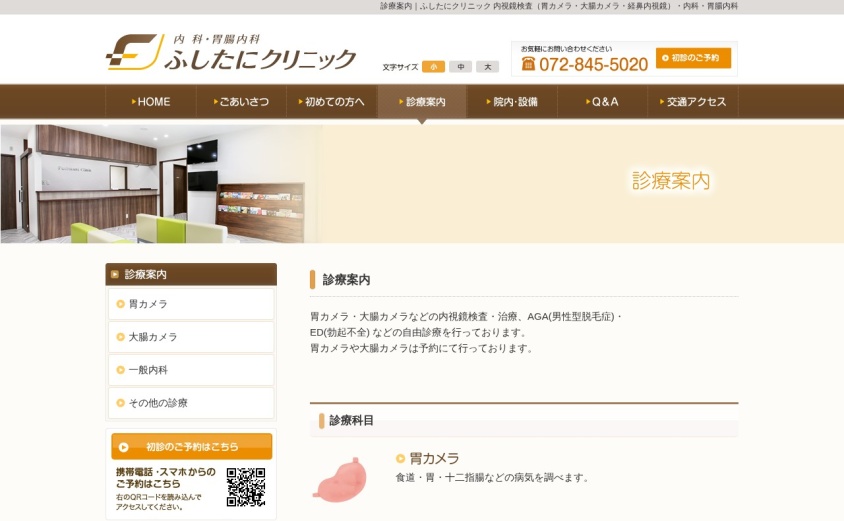Click the clinic reception photo banner
Screen dimensions: 844x521
(161, 184)
